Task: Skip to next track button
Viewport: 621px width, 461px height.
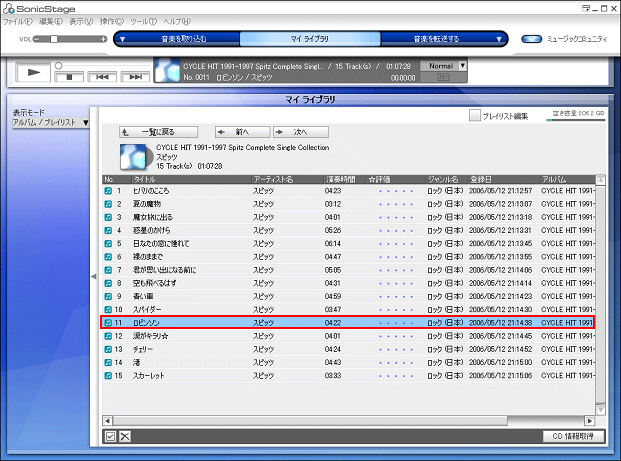Action: [135, 77]
